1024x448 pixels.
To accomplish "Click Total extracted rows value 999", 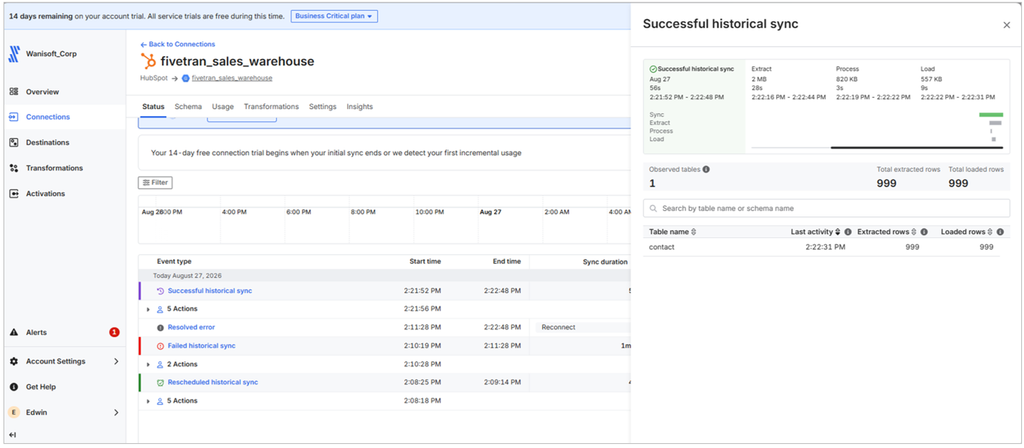I will 886,184.
